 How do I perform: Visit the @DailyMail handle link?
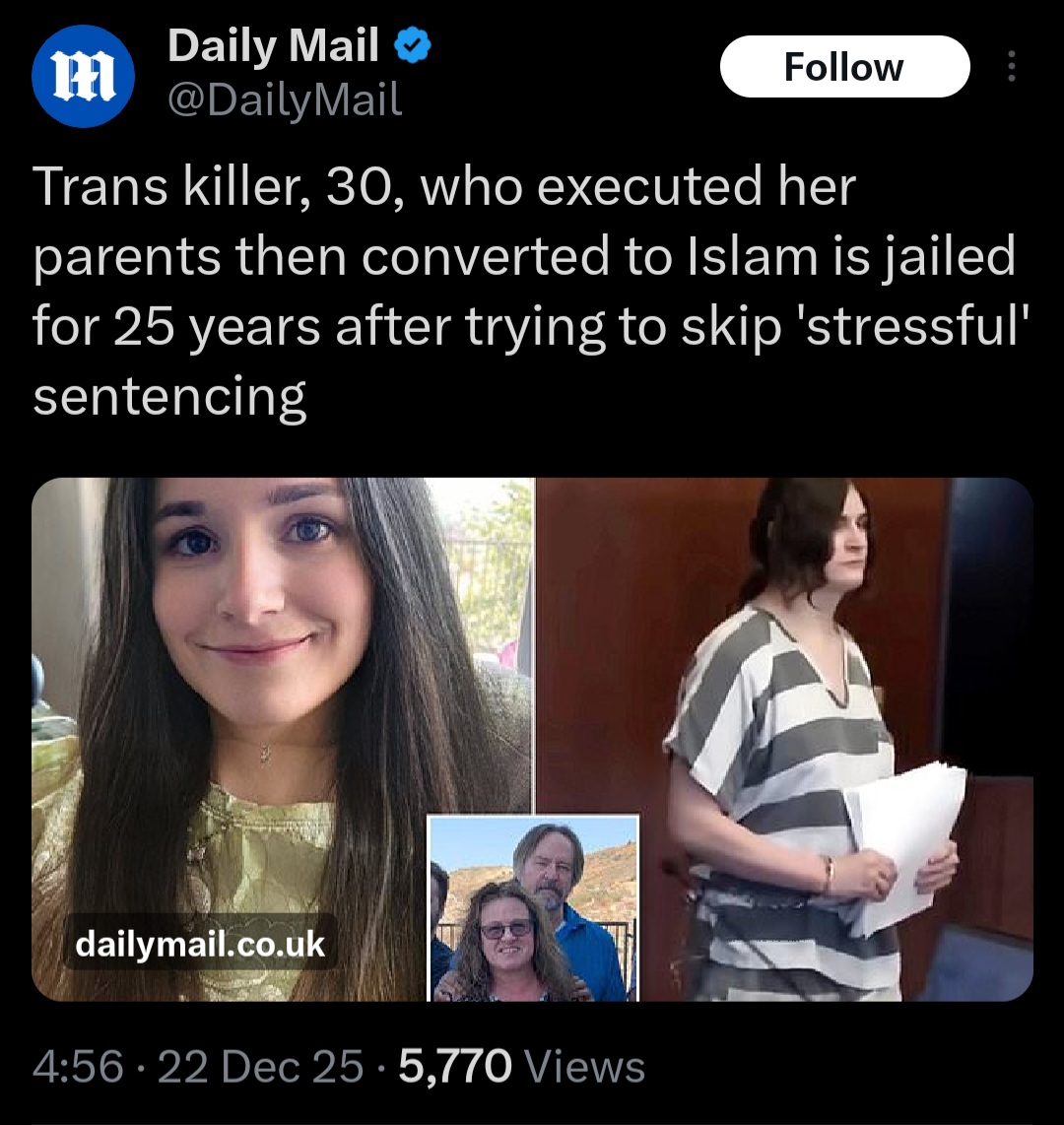click(x=285, y=99)
